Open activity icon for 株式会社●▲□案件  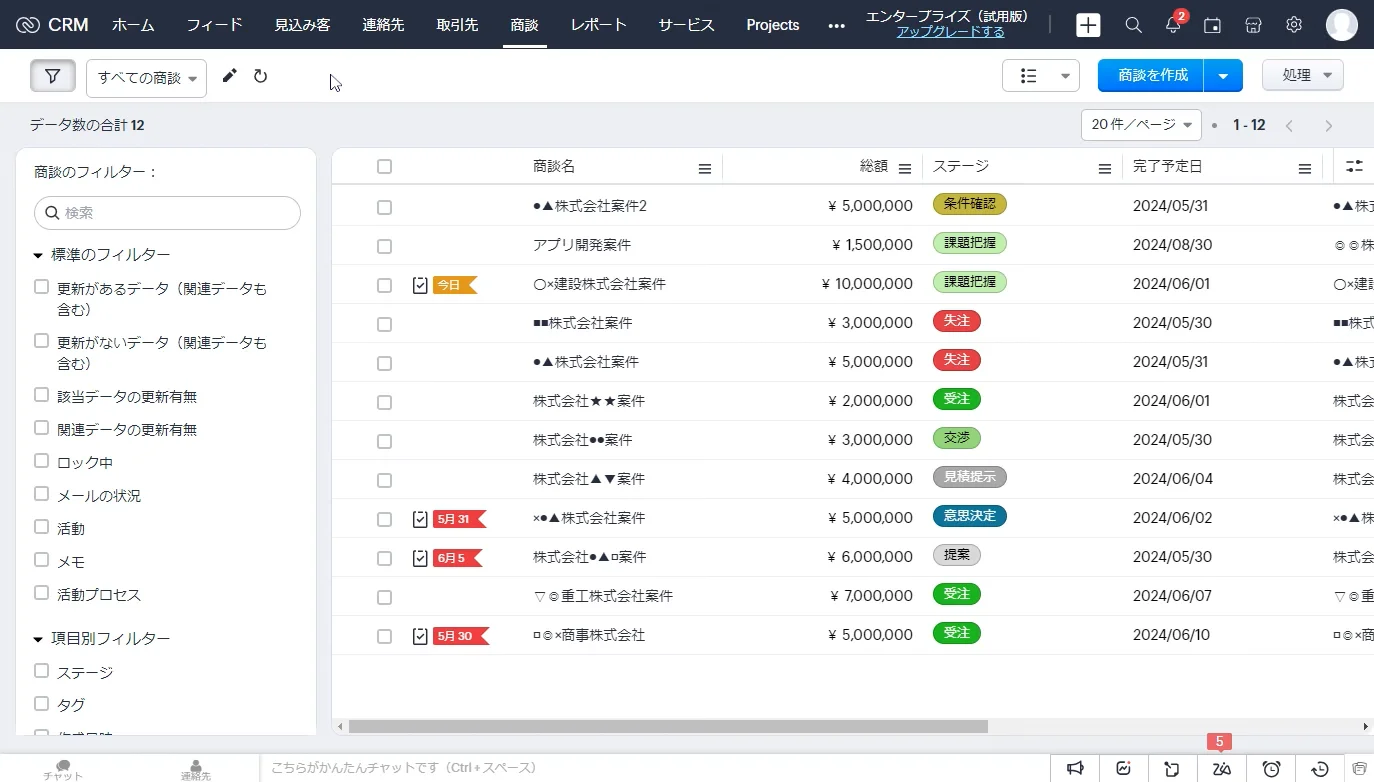tap(420, 558)
